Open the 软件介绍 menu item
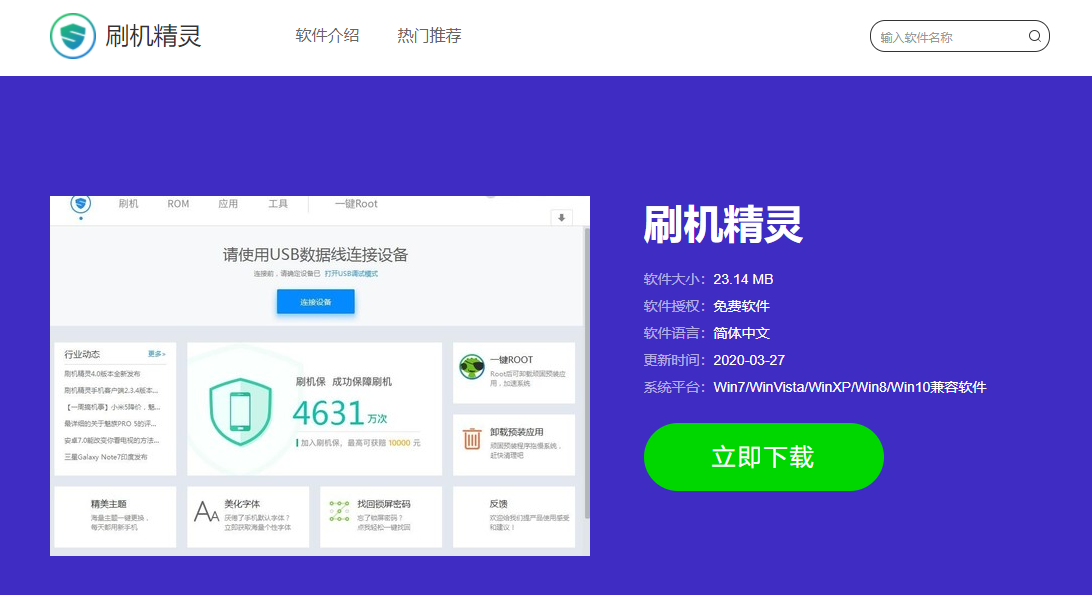1092x595 pixels. point(326,33)
